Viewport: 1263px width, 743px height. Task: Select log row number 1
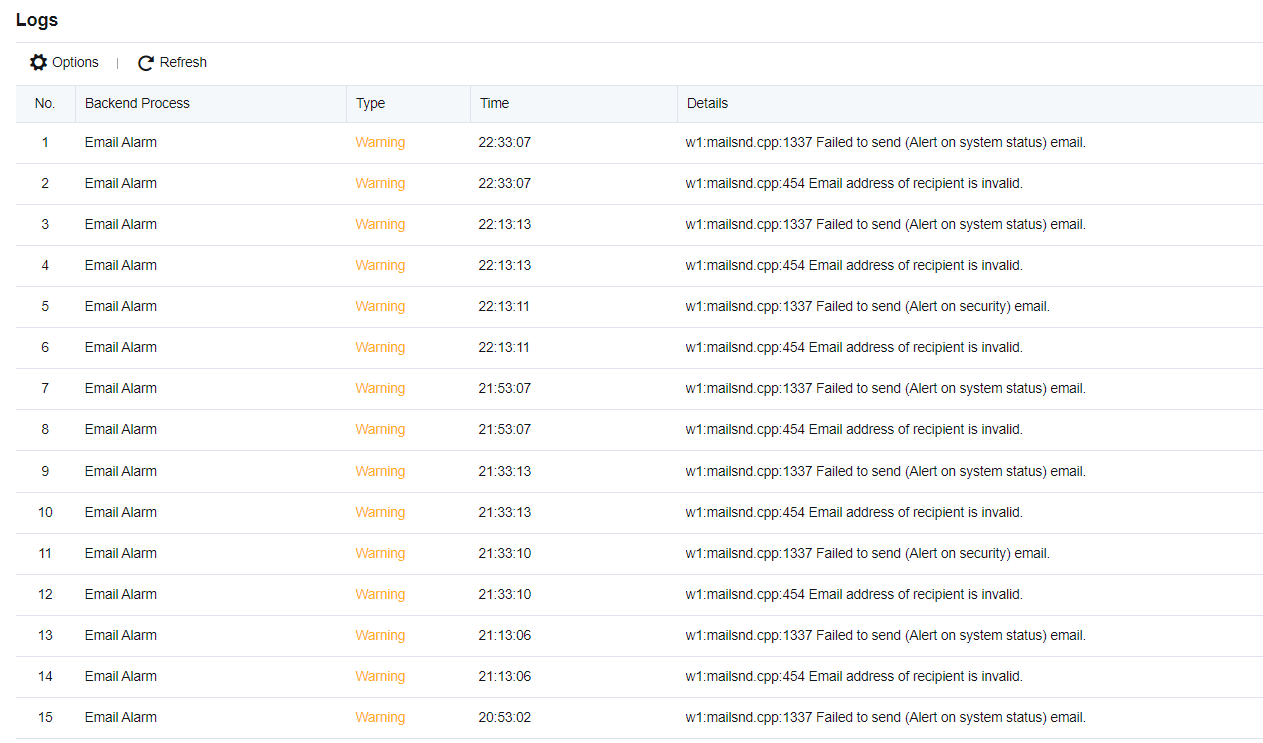click(45, 143)
